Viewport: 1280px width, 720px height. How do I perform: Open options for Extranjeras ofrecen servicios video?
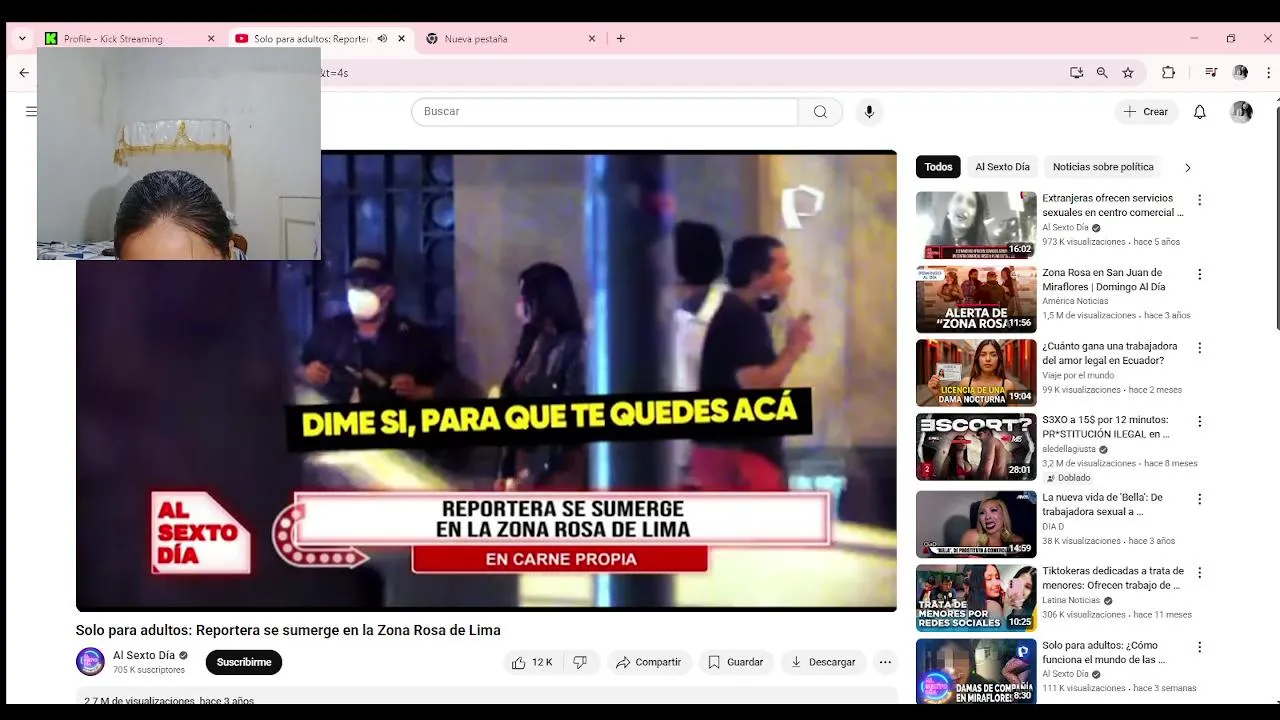click(x=1200, y=200)
